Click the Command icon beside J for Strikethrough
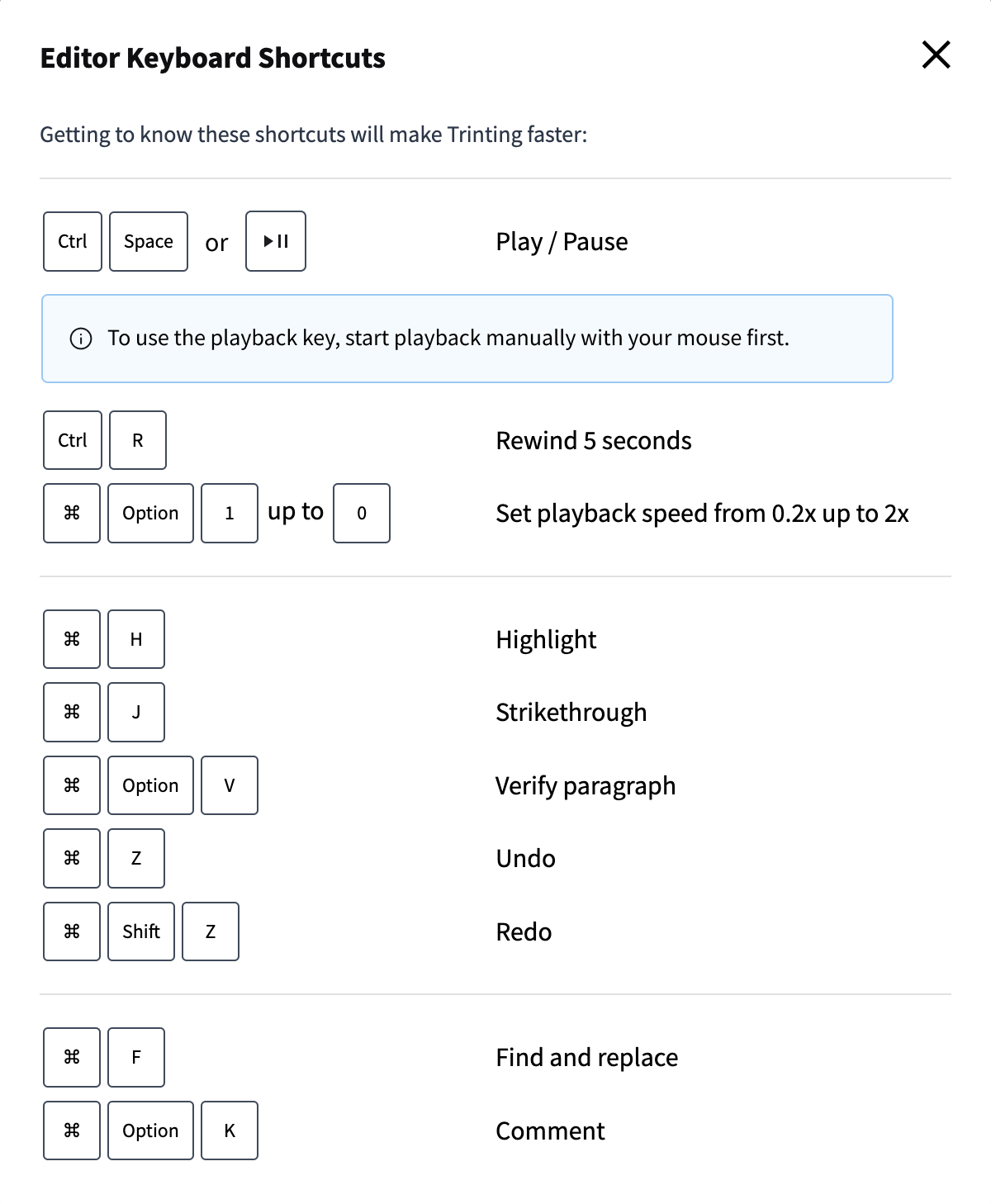 [x=71, y=711]
